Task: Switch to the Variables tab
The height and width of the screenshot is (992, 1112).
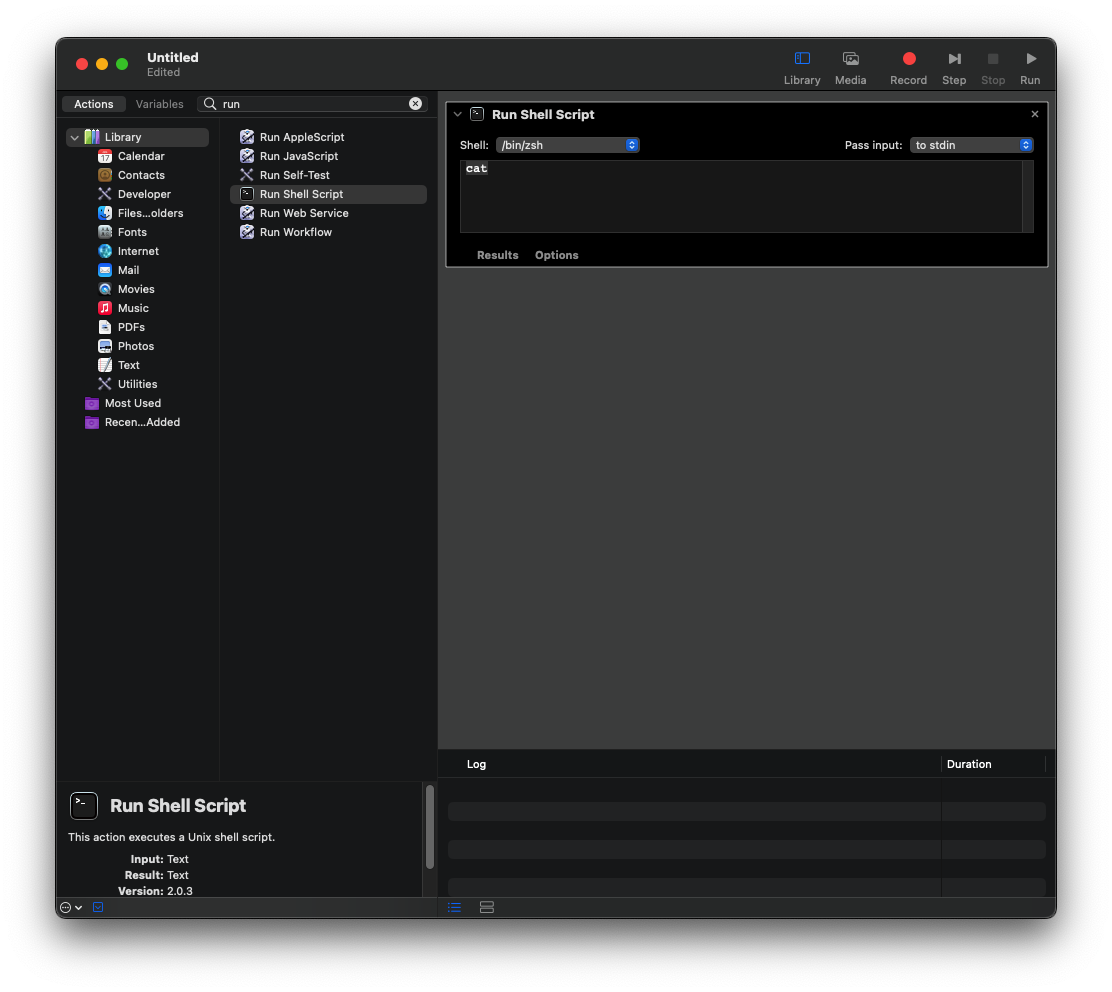Action: (160, 104)
